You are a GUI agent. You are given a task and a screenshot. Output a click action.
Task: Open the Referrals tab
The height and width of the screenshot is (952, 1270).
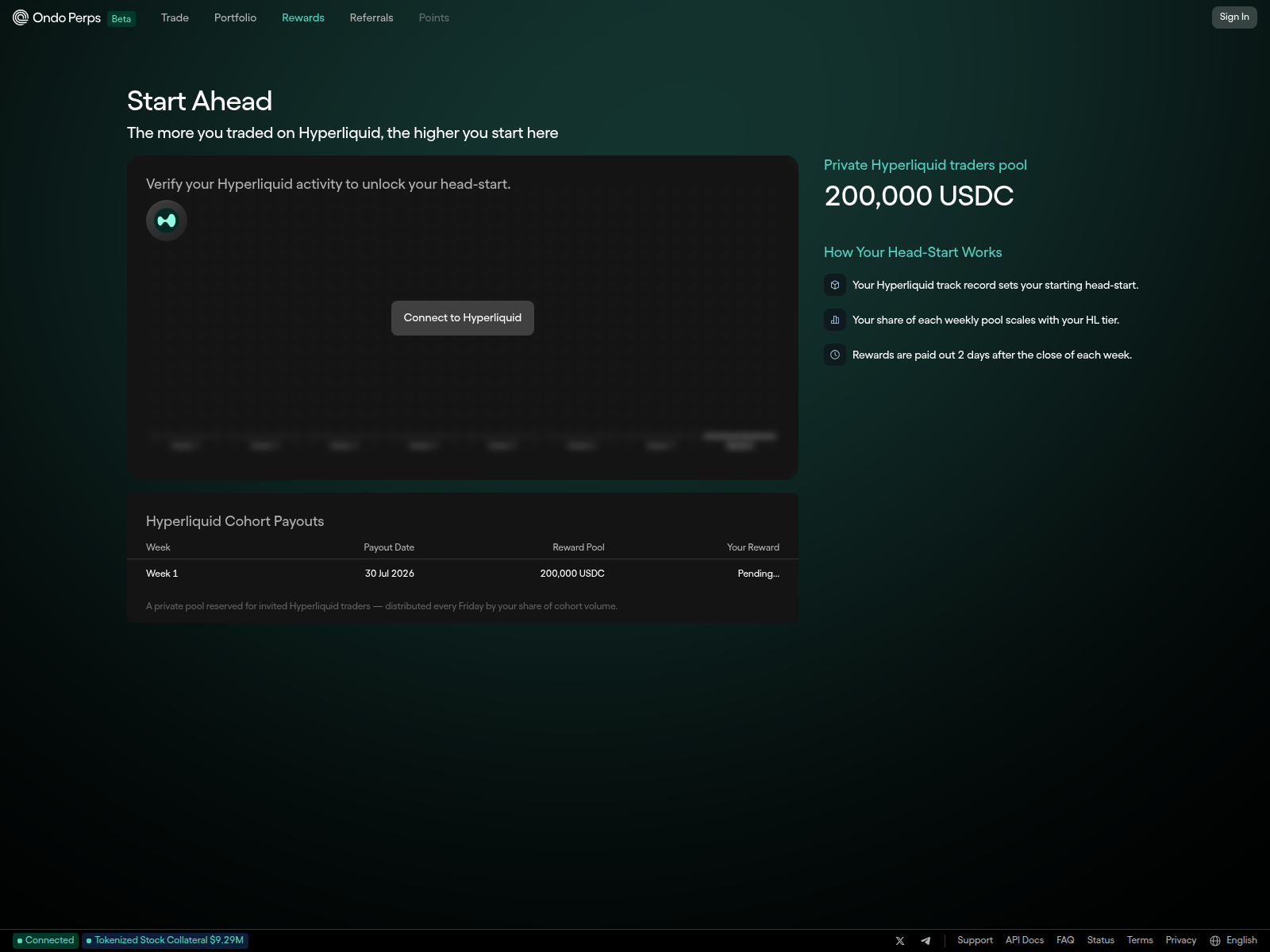pos(371,17)
